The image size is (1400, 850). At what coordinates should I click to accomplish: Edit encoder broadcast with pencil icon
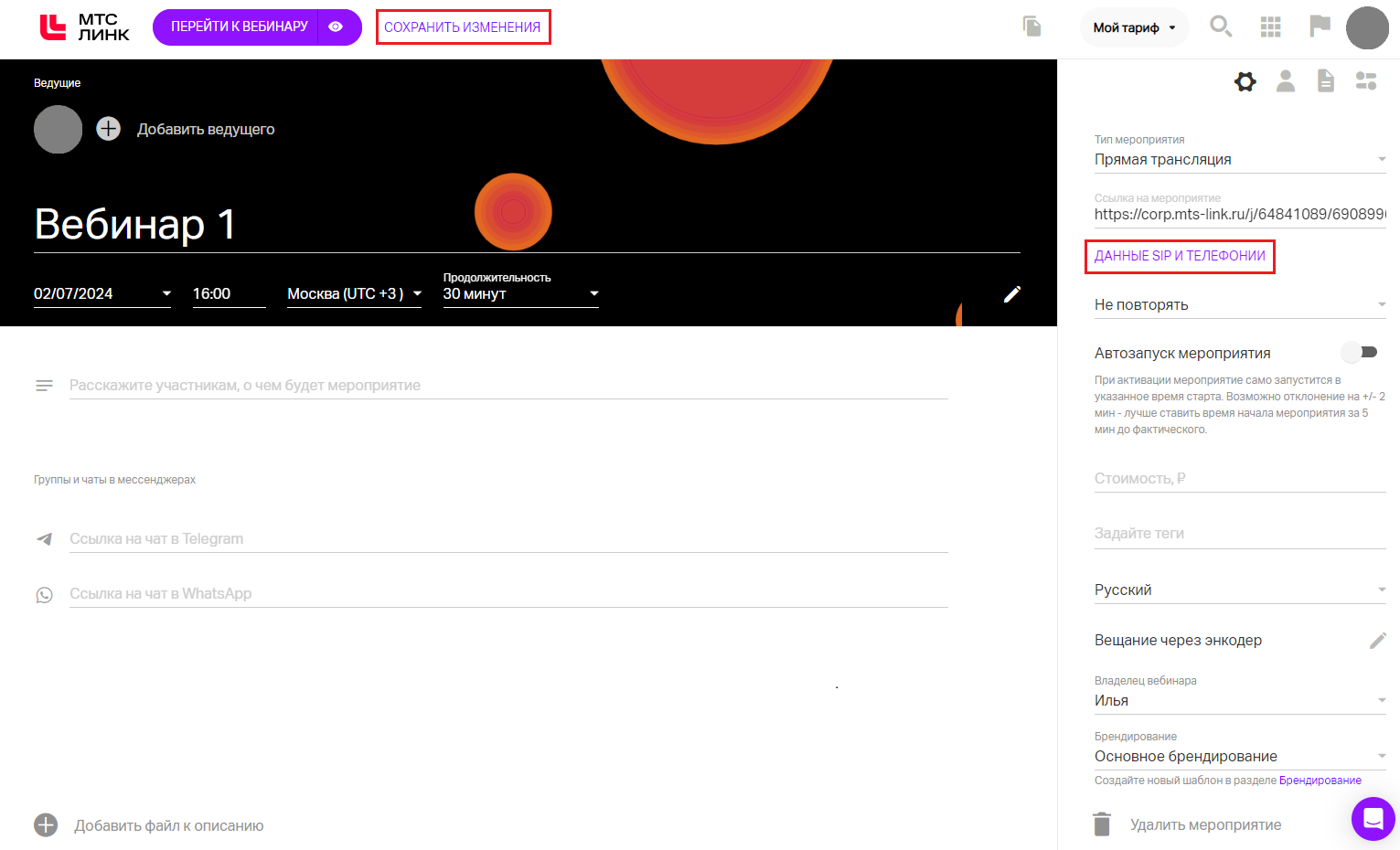pyautogui.click(x=1377, y=641)
